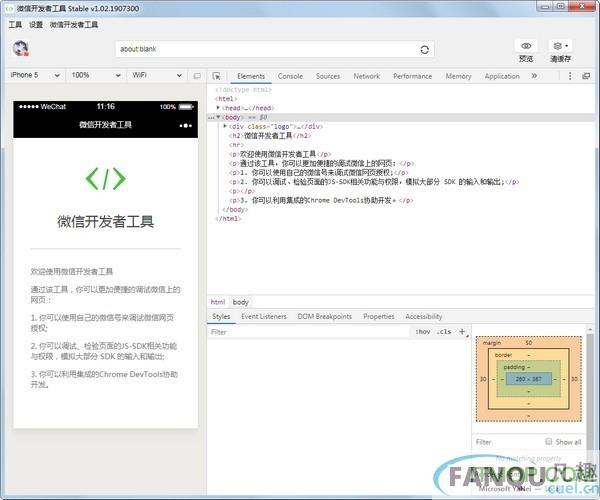Open DevTools more options menu icon
The width and height of the screenshot is (600, 500).
[570, 76]
